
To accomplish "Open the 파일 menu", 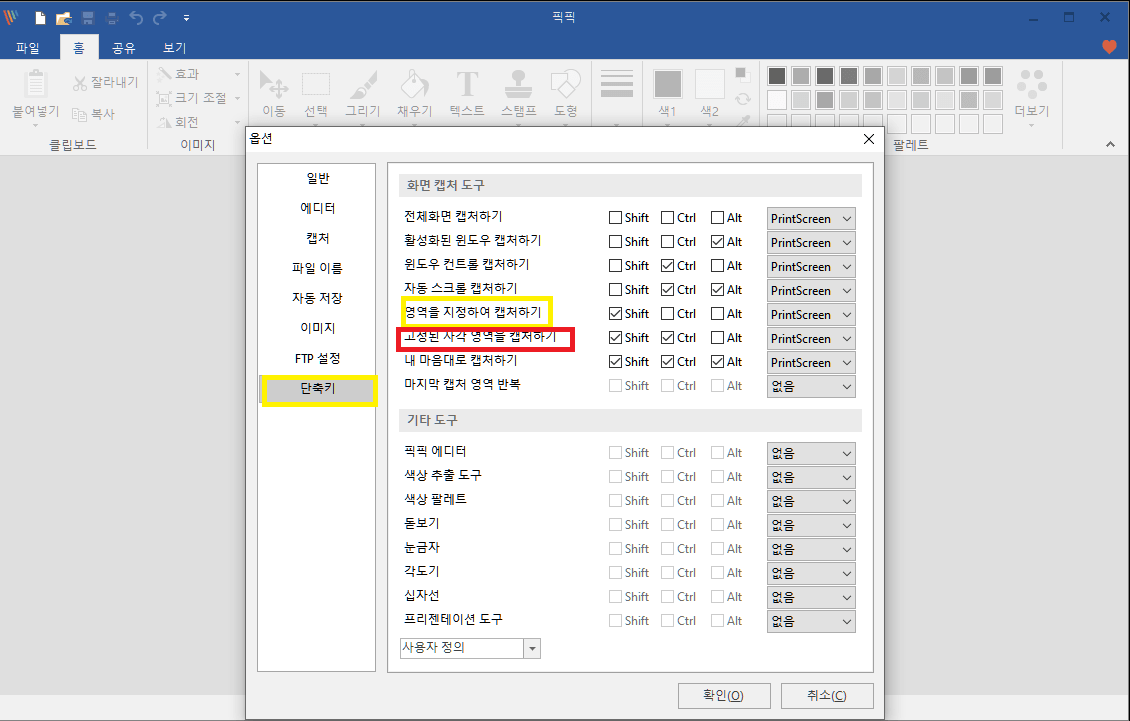I will 29,47.
